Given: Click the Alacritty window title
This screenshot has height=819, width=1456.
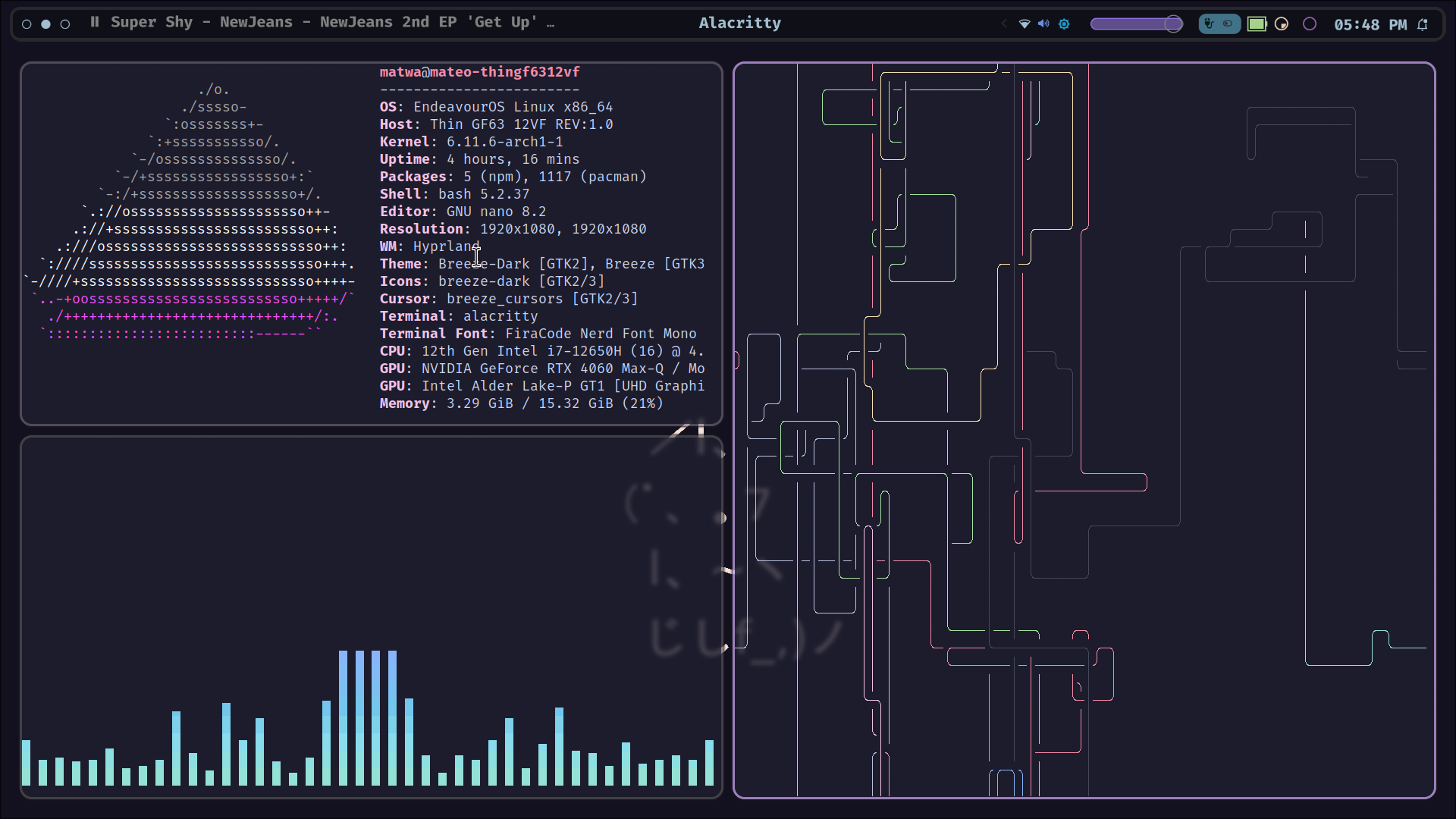Looking at the screenshot, I should pyautogui.click(x=739, y=23).
